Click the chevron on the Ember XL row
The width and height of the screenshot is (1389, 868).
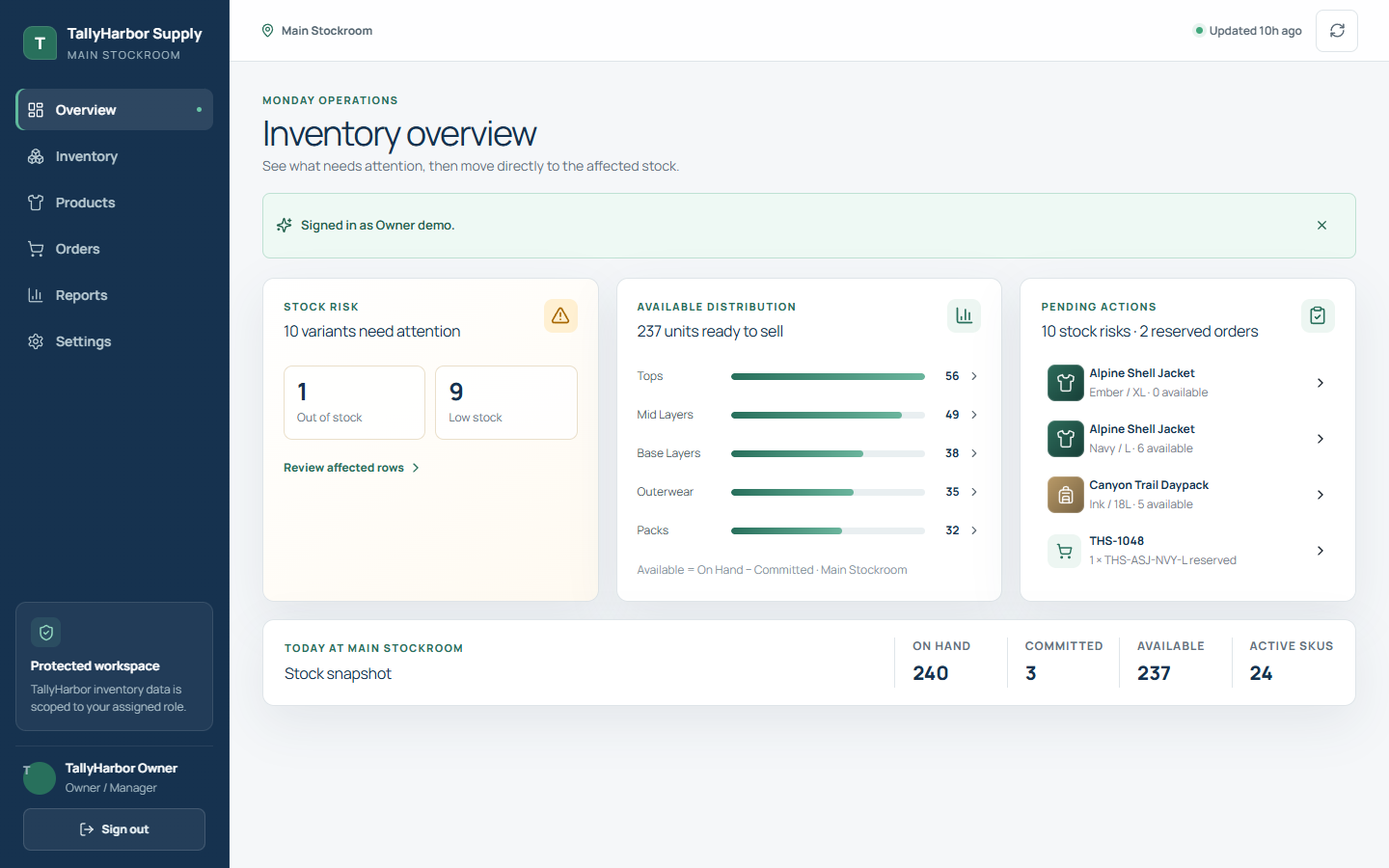coord(1321,383)
